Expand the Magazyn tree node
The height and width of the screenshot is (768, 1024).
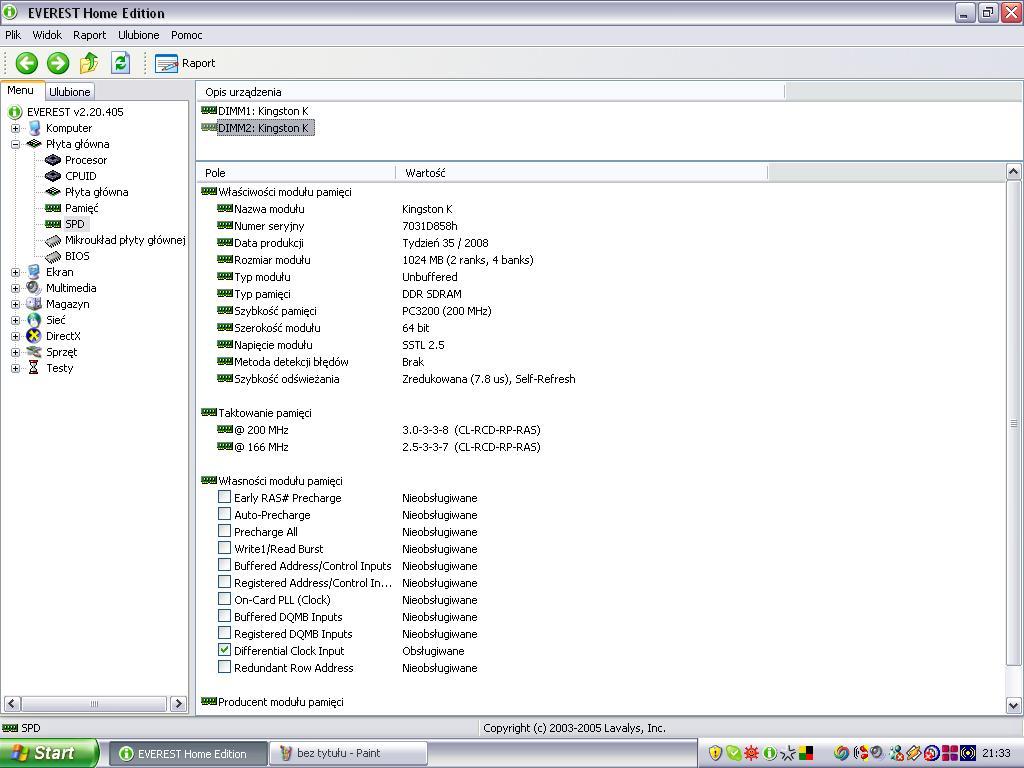(15, 304)
